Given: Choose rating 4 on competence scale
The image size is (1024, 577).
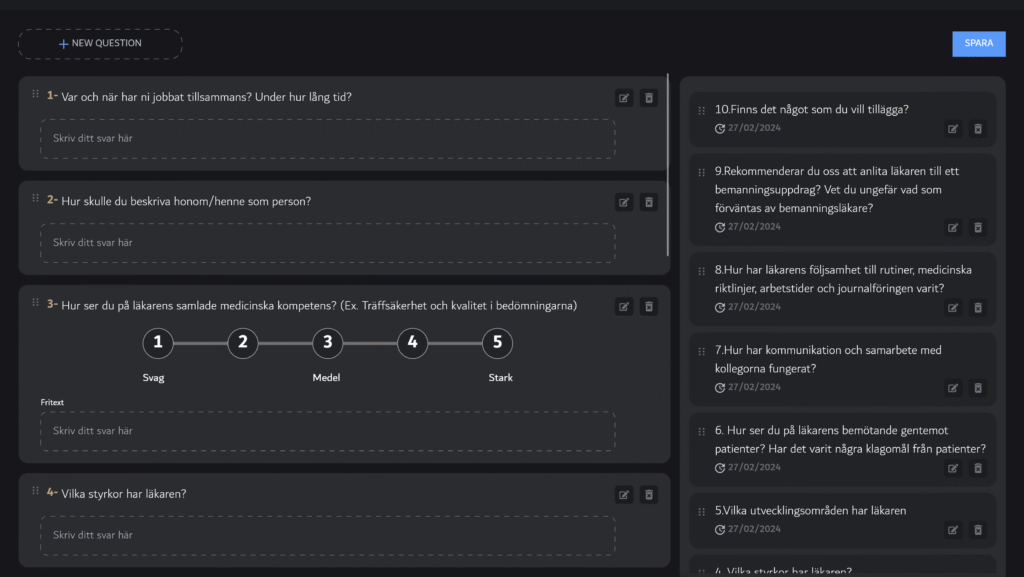Looking at the screenshot, I should point(413,344).
